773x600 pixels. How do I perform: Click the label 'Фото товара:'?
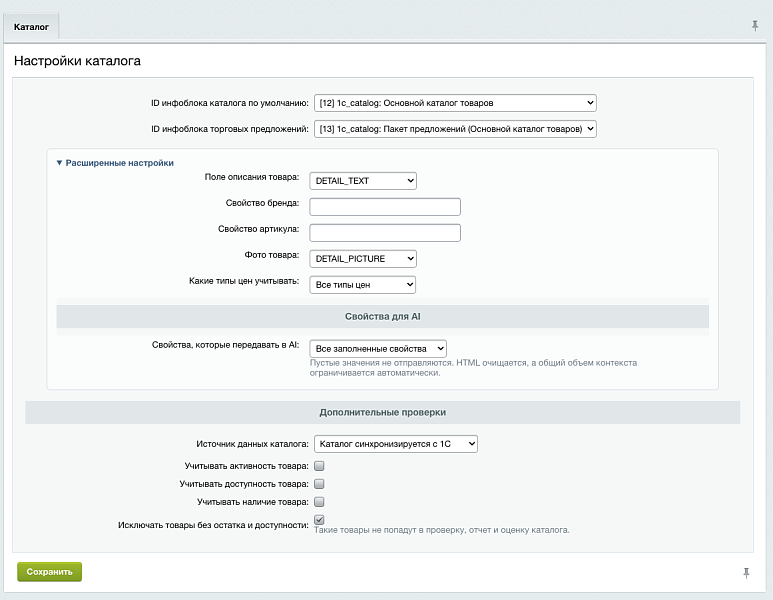[272, 255]
